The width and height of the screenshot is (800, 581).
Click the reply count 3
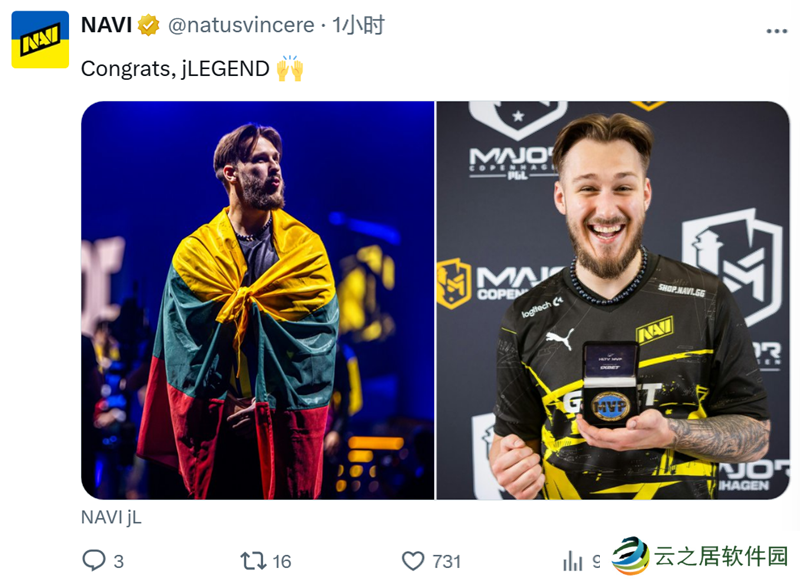click(x=118, y=562)
